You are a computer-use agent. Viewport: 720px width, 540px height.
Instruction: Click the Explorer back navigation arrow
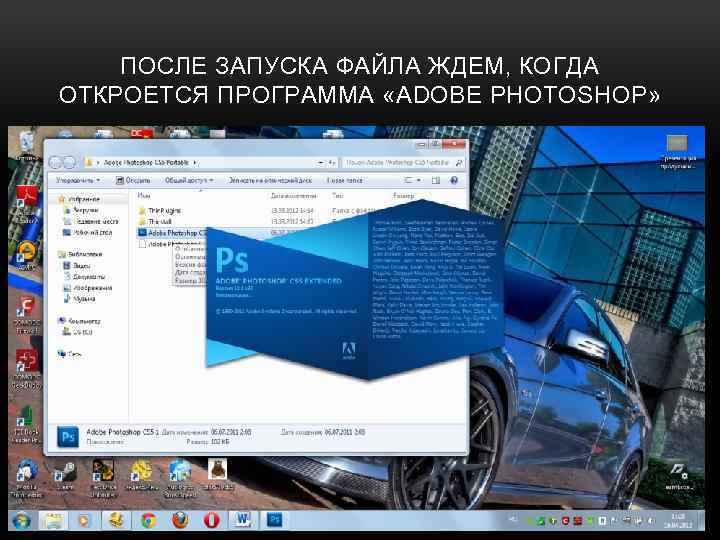point(56,162)
